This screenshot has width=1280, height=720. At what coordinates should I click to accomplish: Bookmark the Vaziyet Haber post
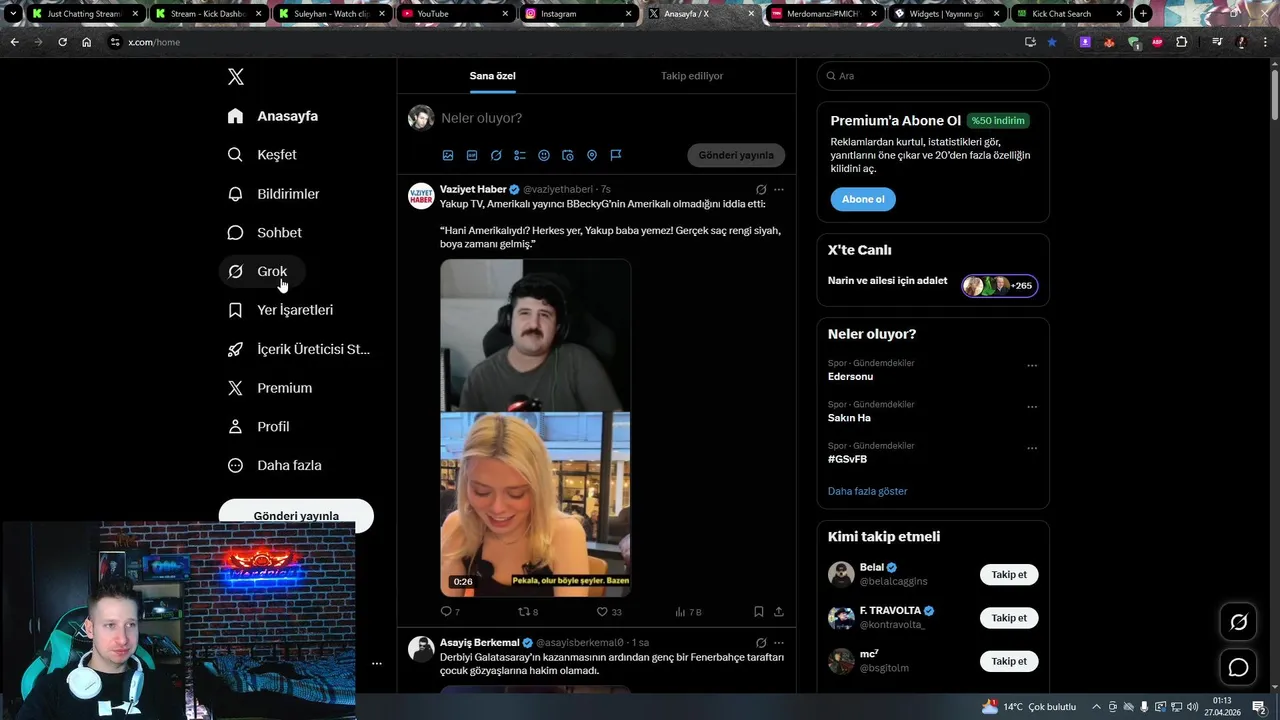[x=759, y=611]
